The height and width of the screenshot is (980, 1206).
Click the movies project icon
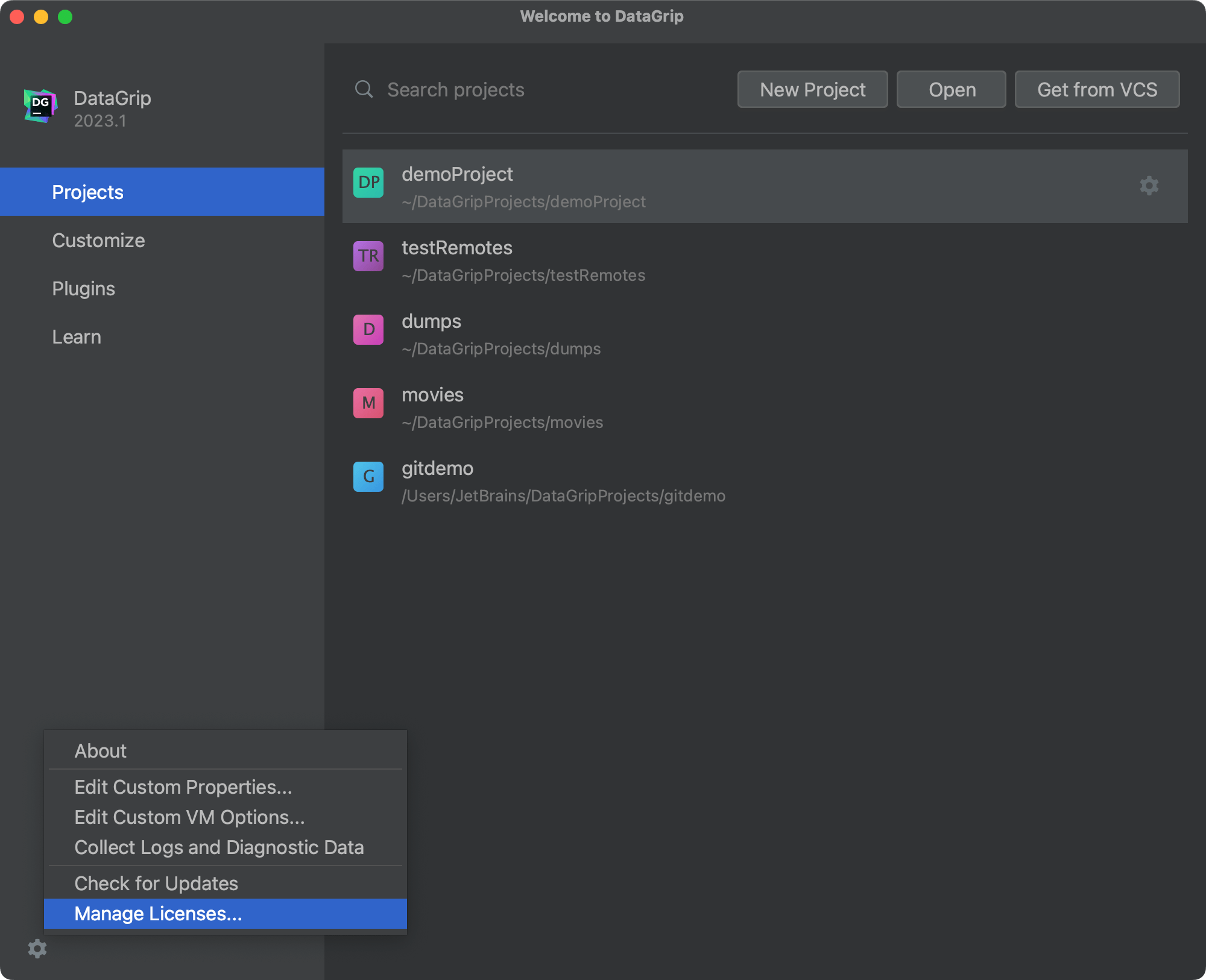click(x=368, y=403)
